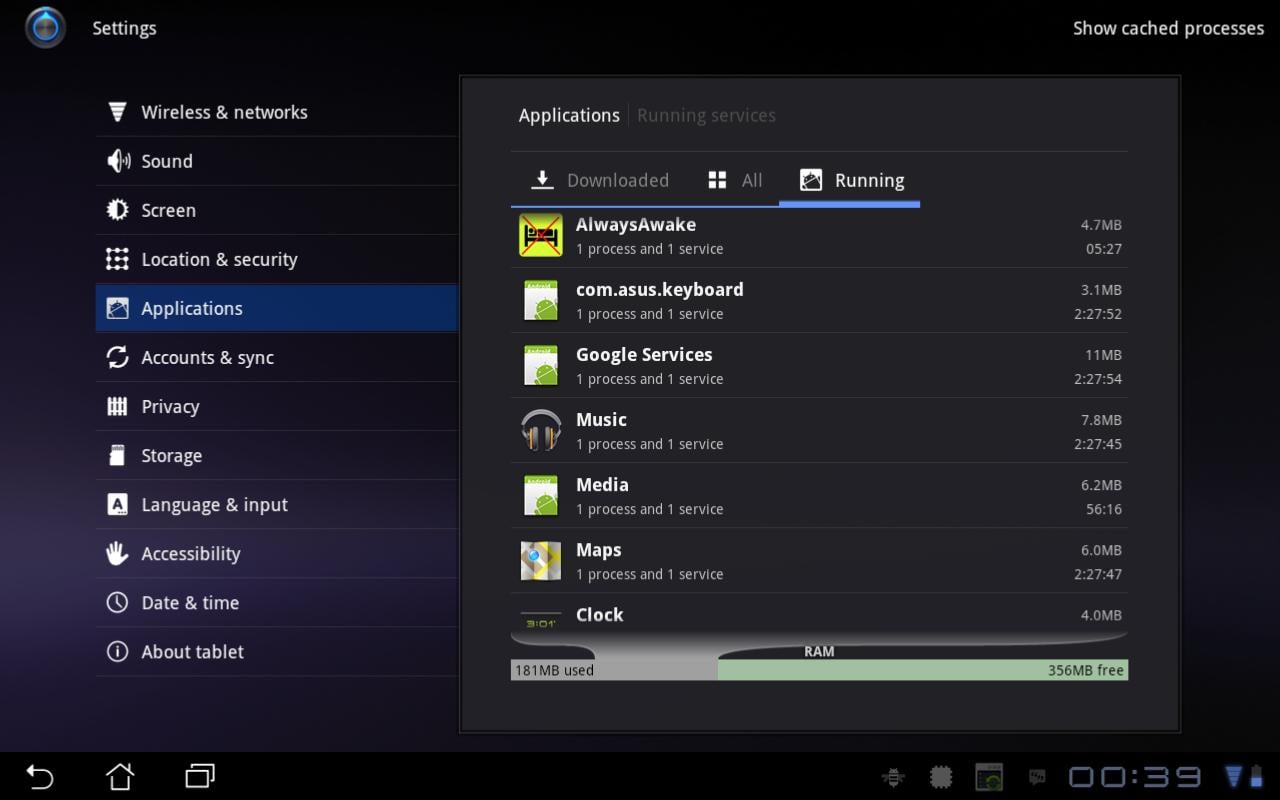
Task: Open Privacy settings
Action: [277, 406]
